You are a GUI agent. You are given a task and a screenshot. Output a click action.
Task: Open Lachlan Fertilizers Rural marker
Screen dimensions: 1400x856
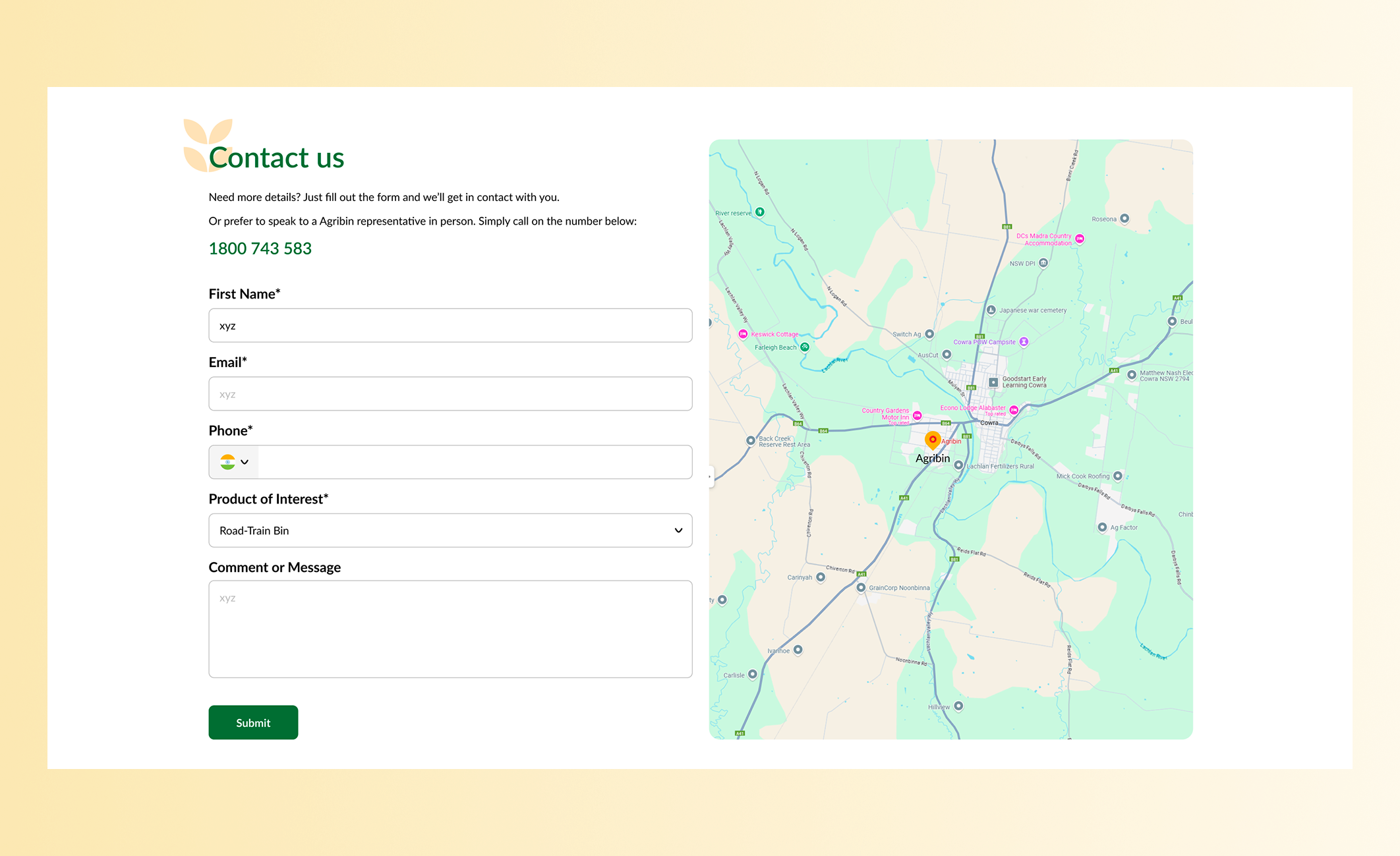[x=959, y=465]
